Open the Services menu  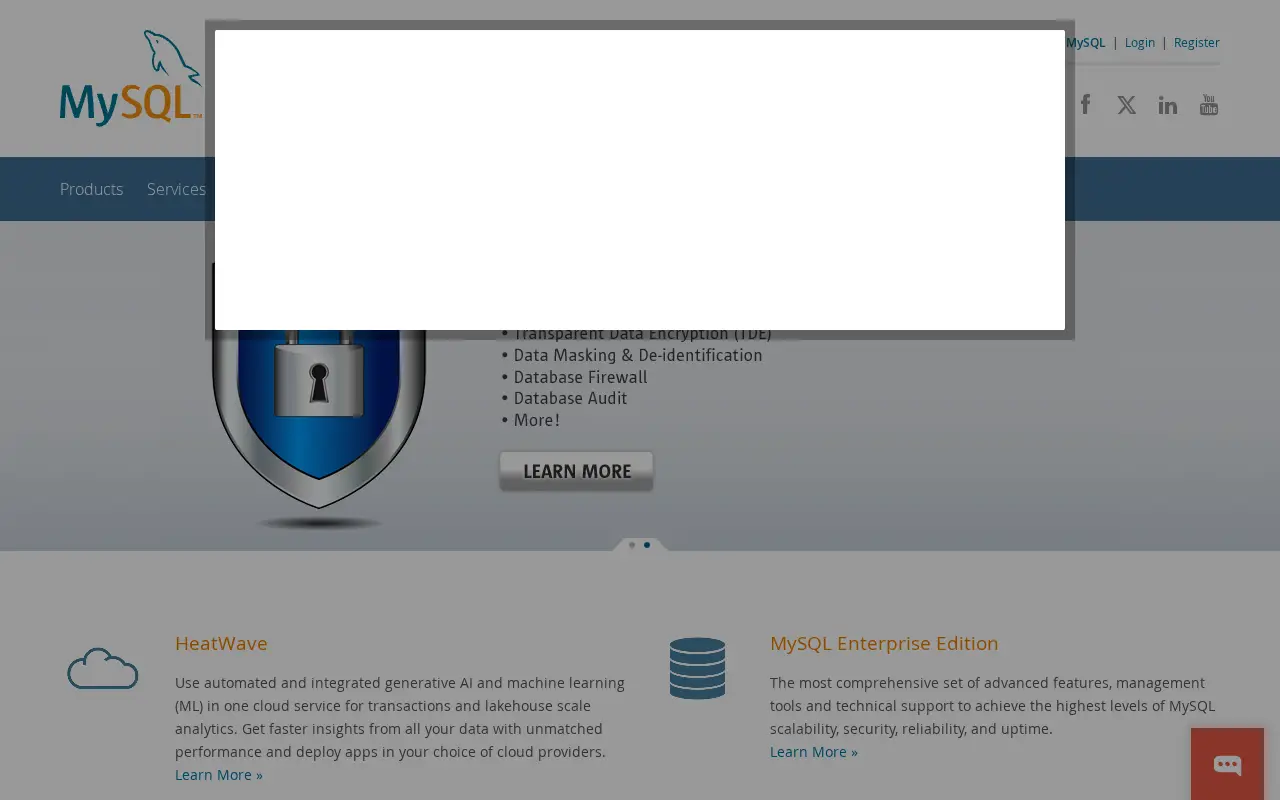(x=176, y=189)
